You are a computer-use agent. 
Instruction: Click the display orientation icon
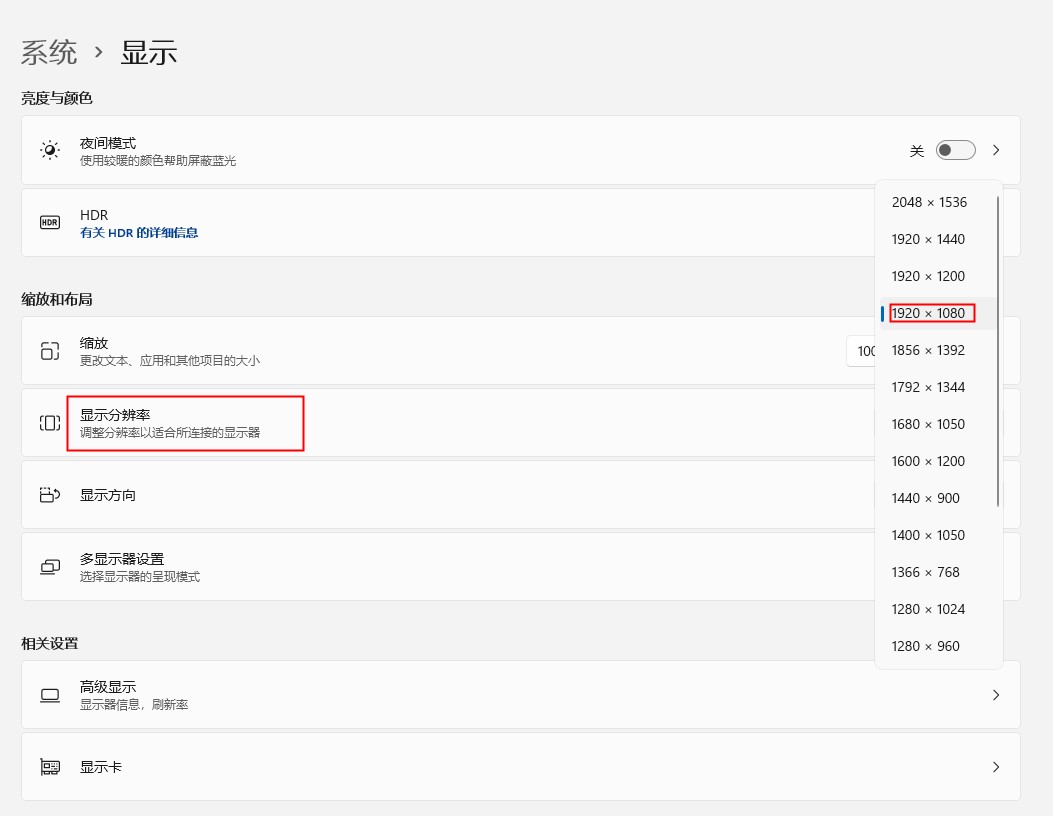click(50, 495)
